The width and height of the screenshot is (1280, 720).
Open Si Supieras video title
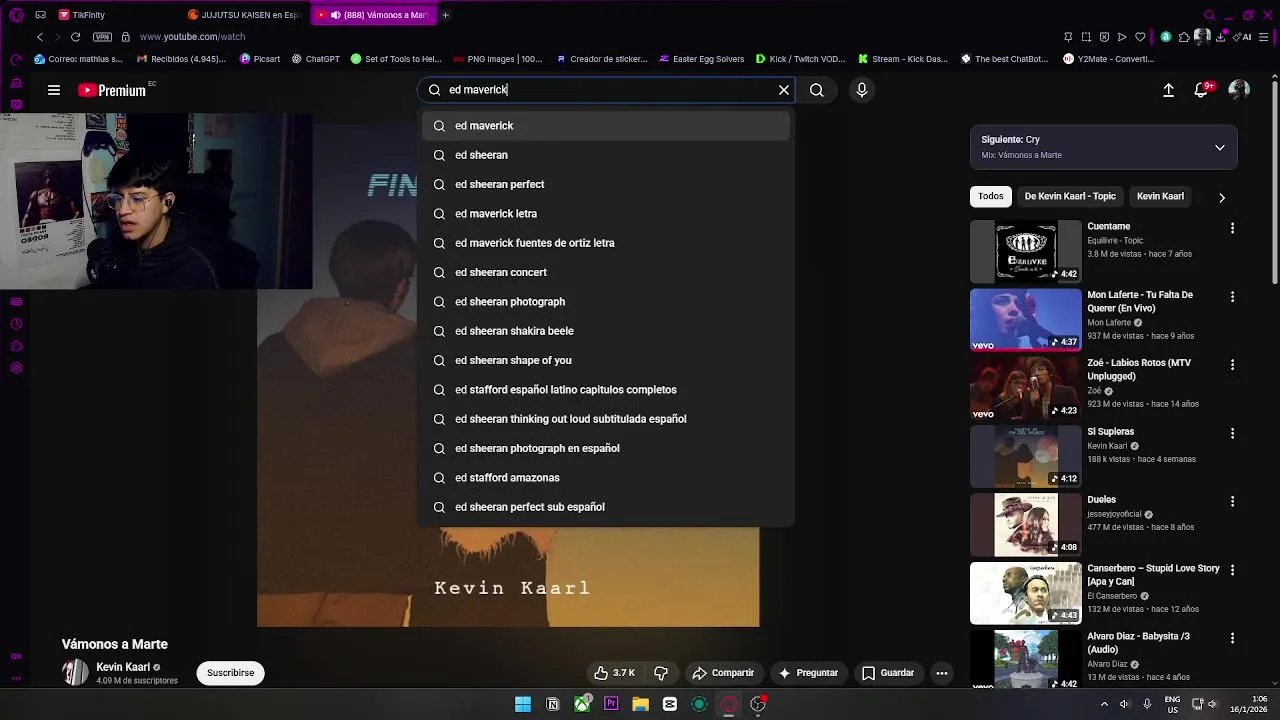point(1110,432)
